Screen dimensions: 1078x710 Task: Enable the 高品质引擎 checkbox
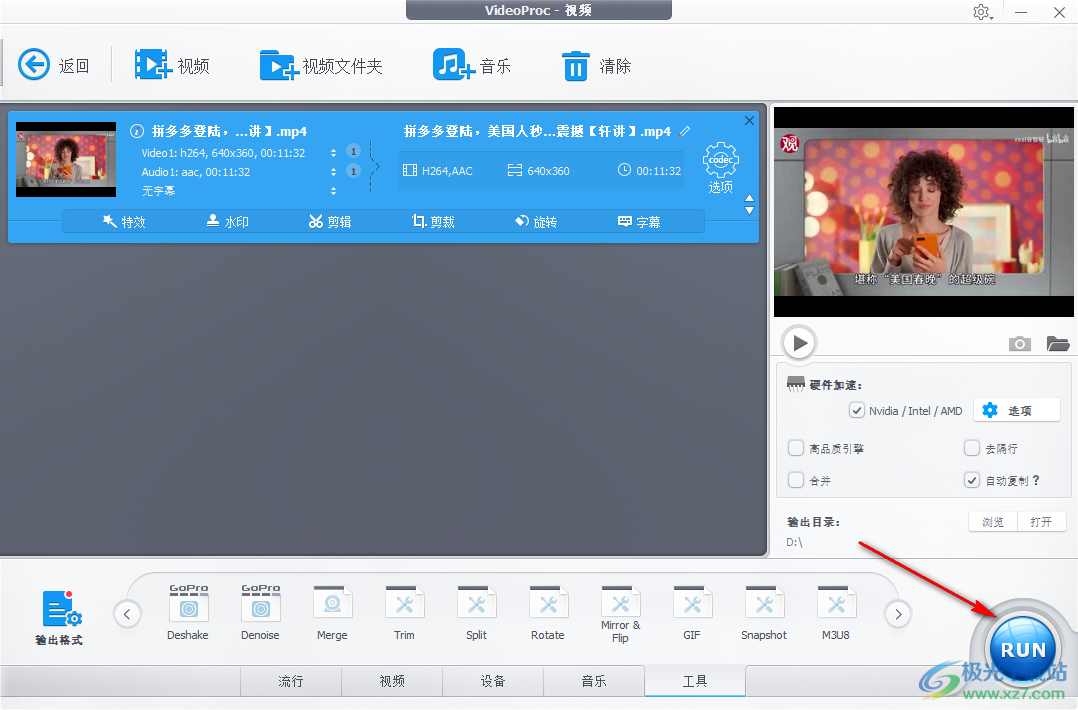click(x=796, y=448)
